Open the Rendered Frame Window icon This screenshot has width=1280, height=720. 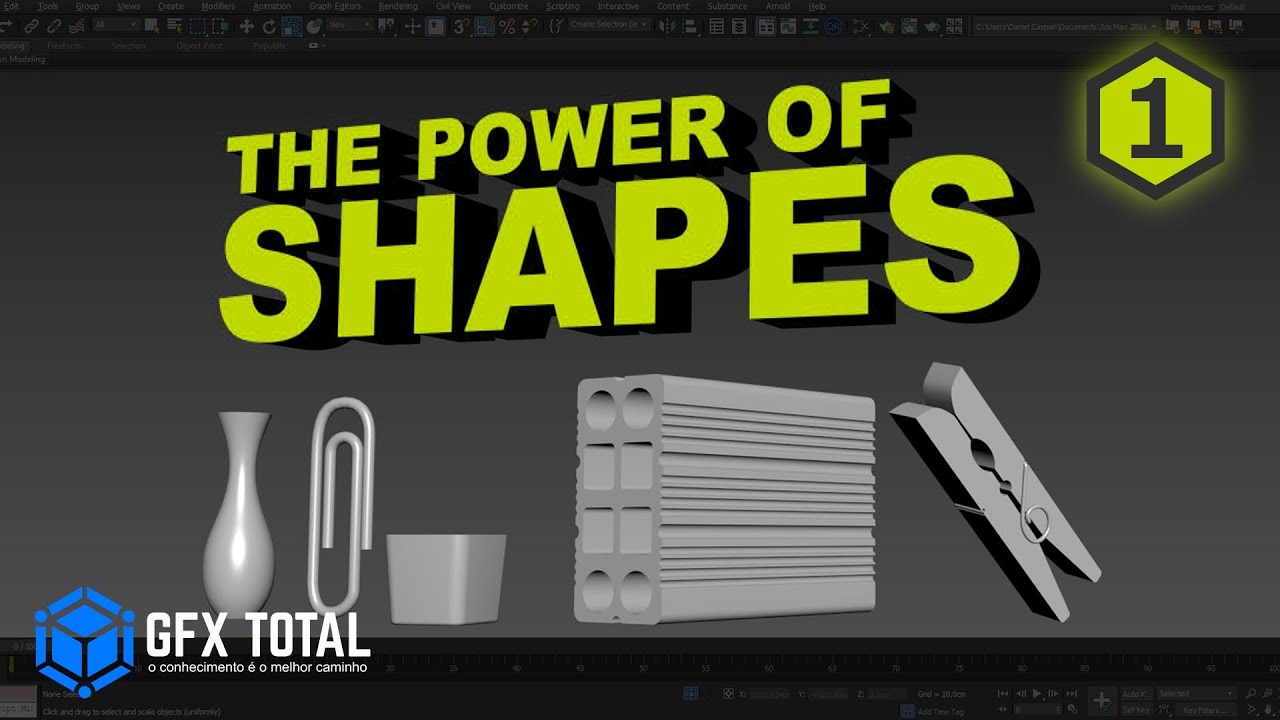tap(909, 26)
